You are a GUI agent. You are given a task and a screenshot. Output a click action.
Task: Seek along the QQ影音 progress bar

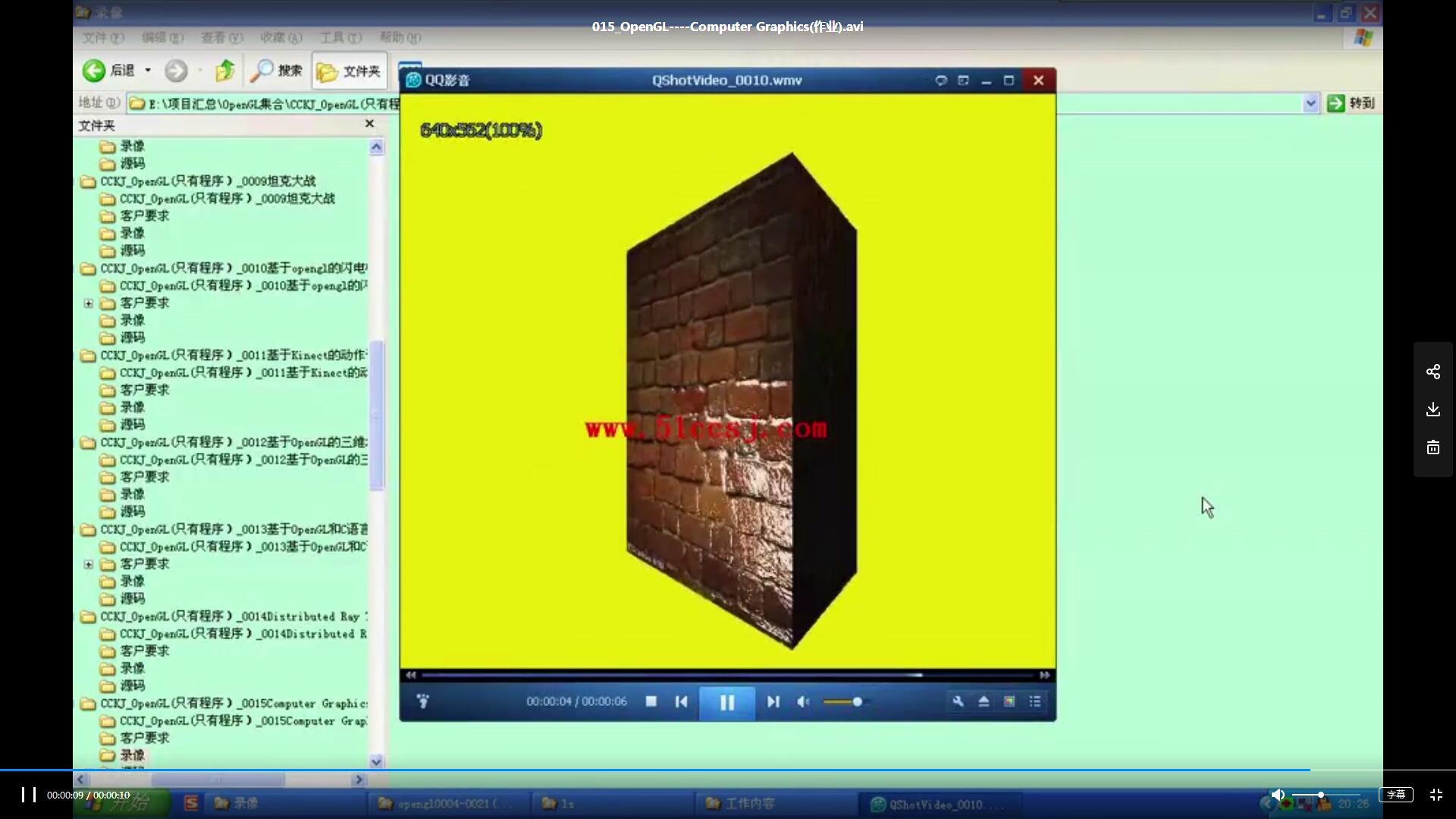(728, 675)
